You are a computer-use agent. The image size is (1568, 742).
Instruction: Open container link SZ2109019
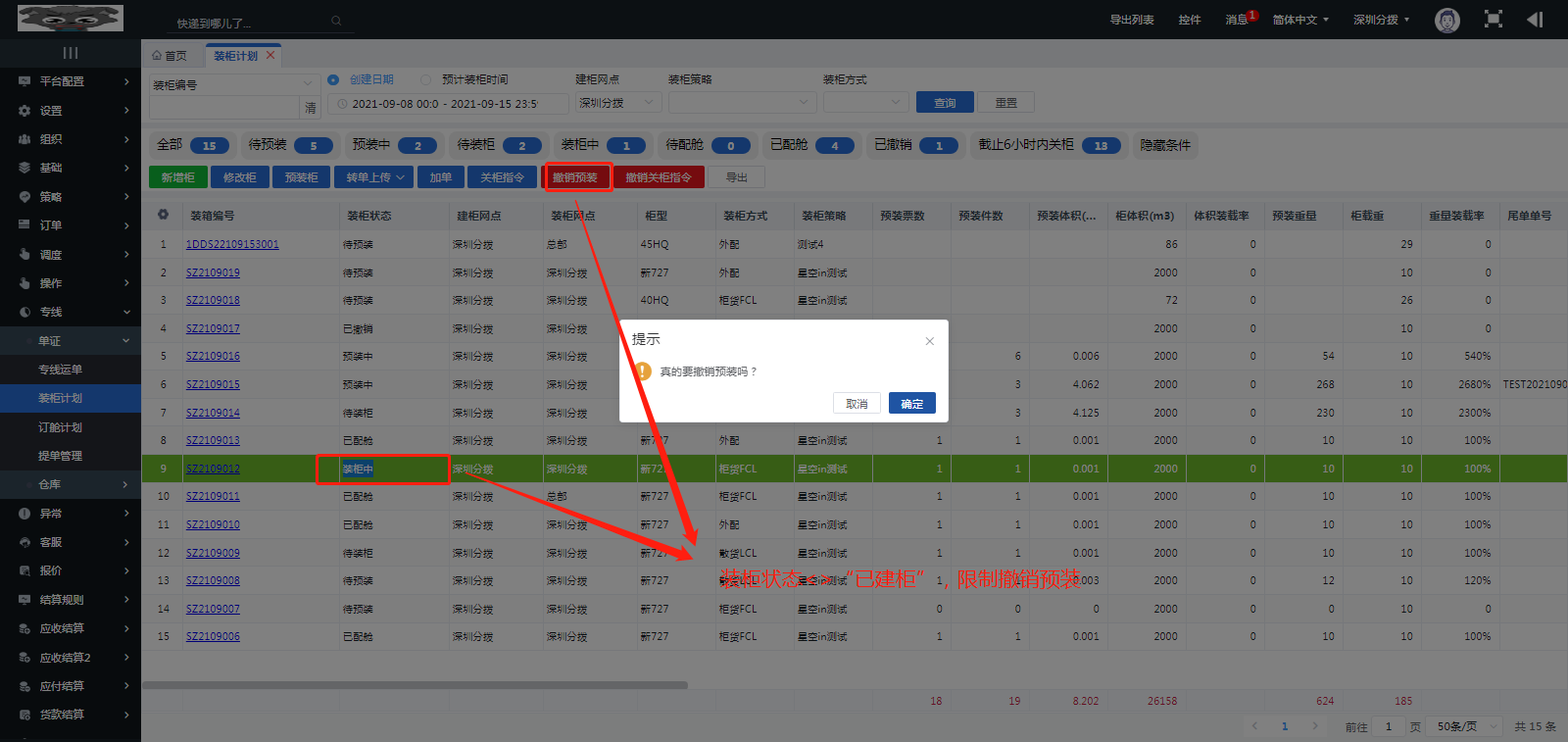click(x=213, y=272)
